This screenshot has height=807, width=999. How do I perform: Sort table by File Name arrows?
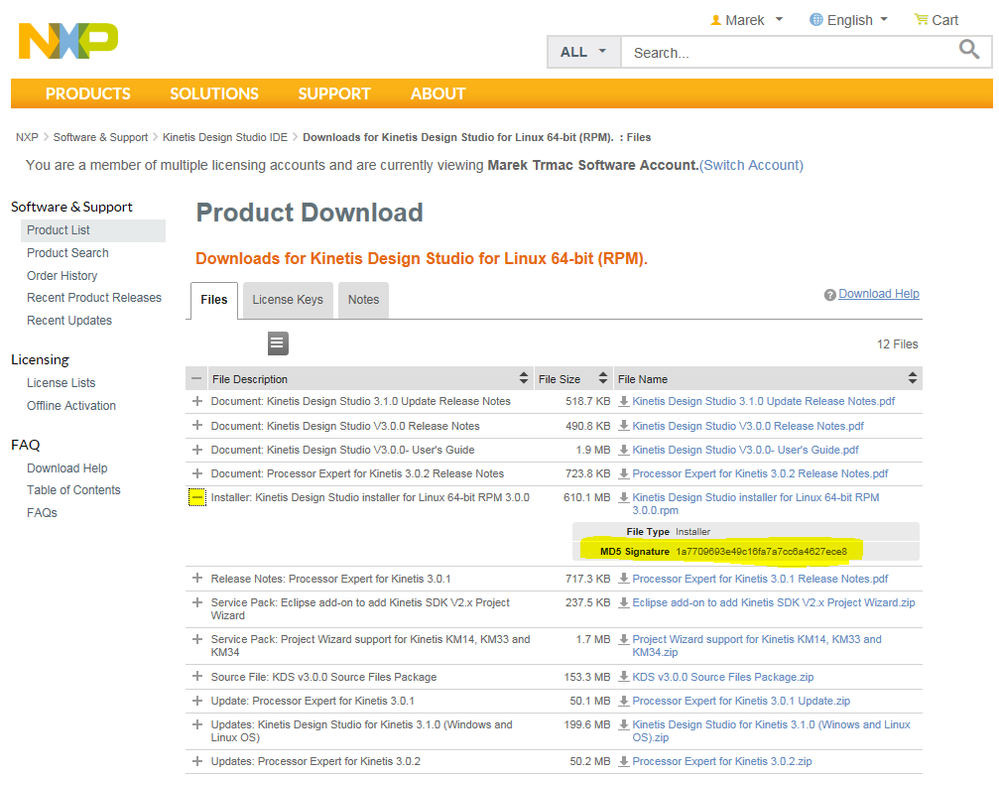(912, 378)
